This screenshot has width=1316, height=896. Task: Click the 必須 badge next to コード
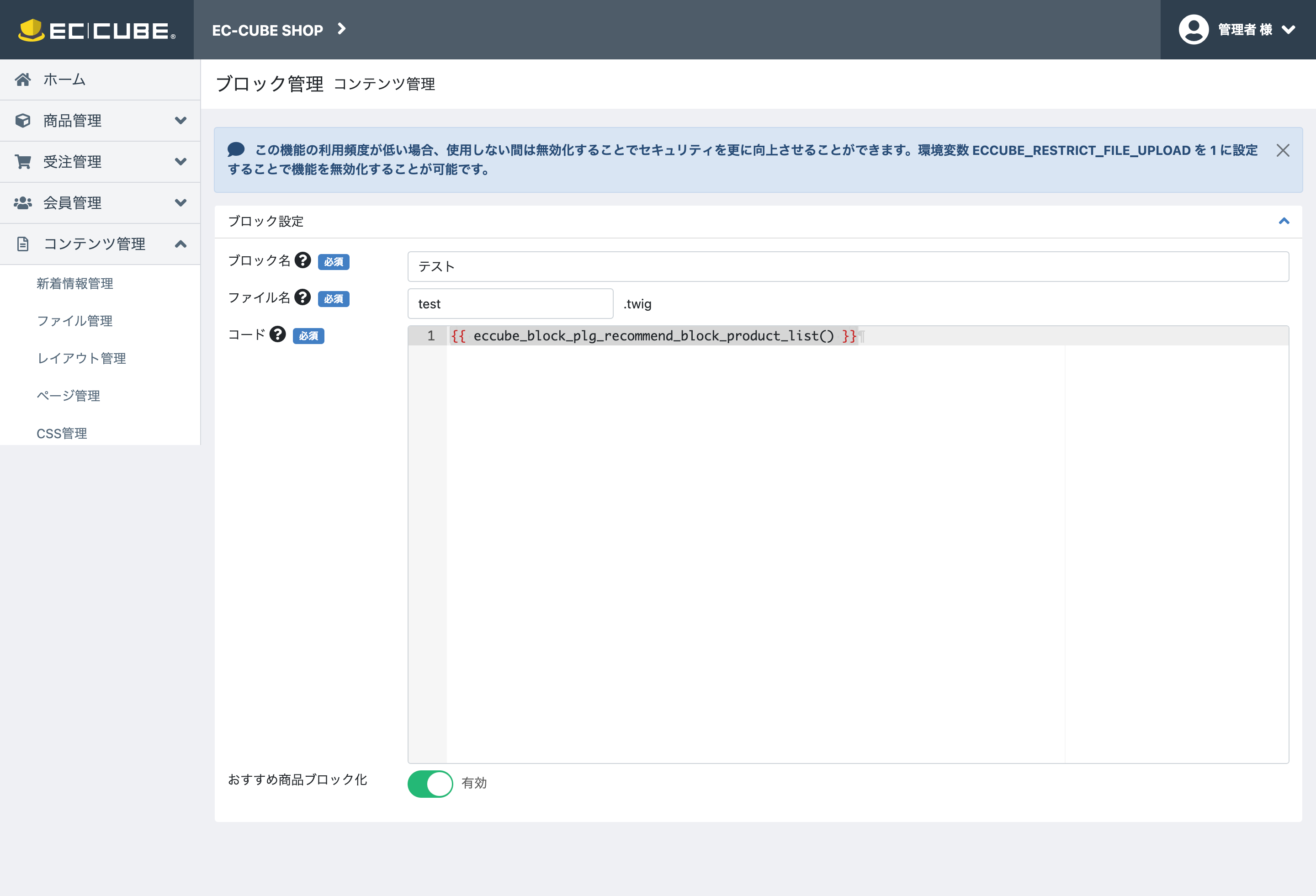click(308, 336)
